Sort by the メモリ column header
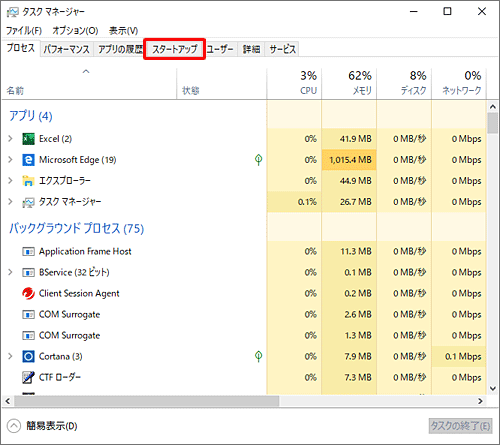The width and height of the screenshot is (500, 445). 349,84
